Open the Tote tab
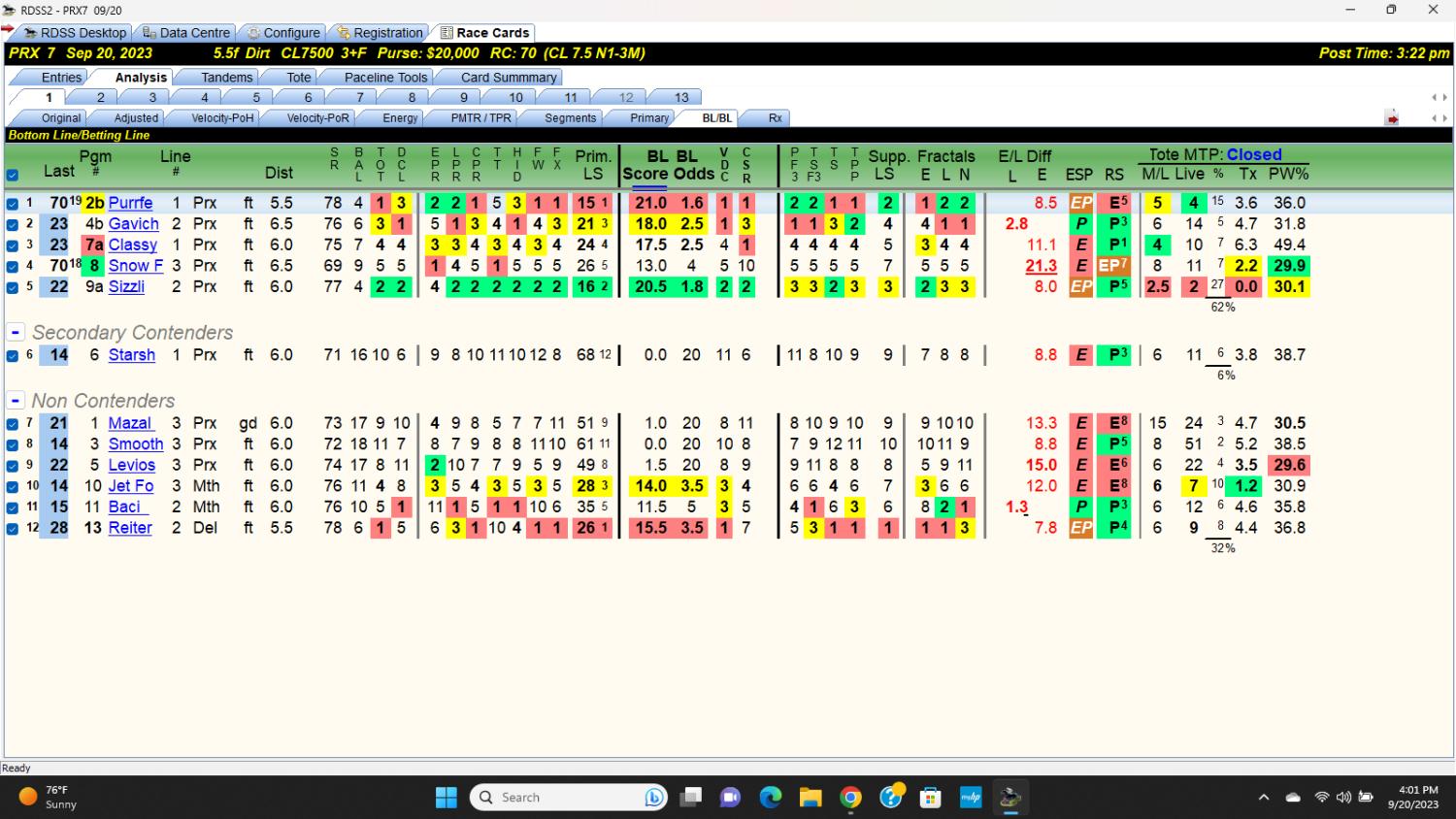 click(299, 78)
